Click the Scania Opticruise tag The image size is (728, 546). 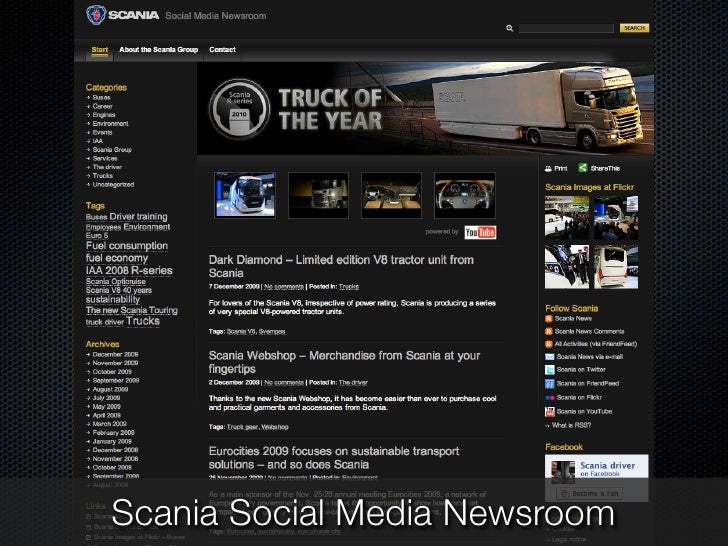coord(116,282)
